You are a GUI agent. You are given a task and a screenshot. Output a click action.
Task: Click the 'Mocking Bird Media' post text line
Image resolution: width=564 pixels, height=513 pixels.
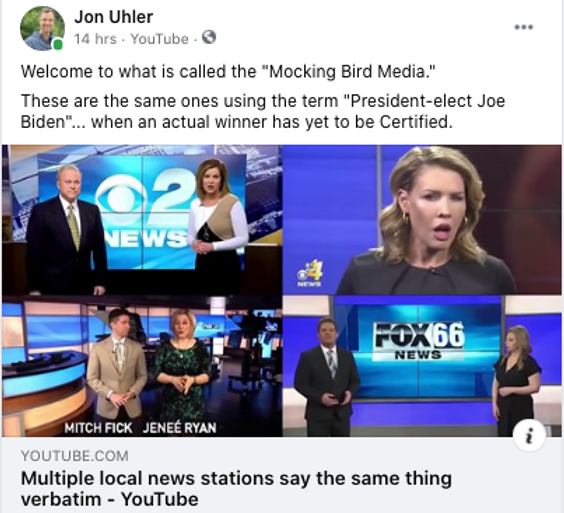coord(228,71)
